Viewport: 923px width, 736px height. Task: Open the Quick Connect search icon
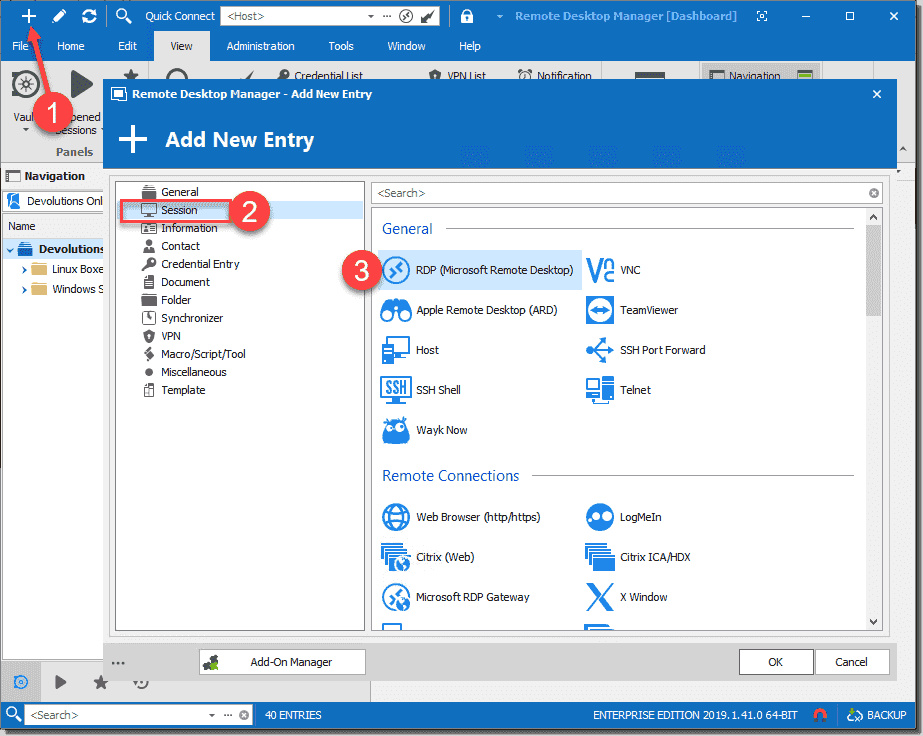pos(124,16)
